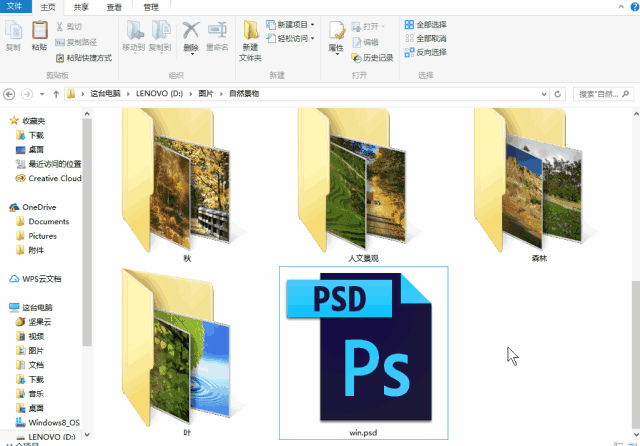Image resolution: width=640 pixels, height=446 pixels.
Task: Click the 移动到 (Move to) icon
Action: tap(134, 36)
